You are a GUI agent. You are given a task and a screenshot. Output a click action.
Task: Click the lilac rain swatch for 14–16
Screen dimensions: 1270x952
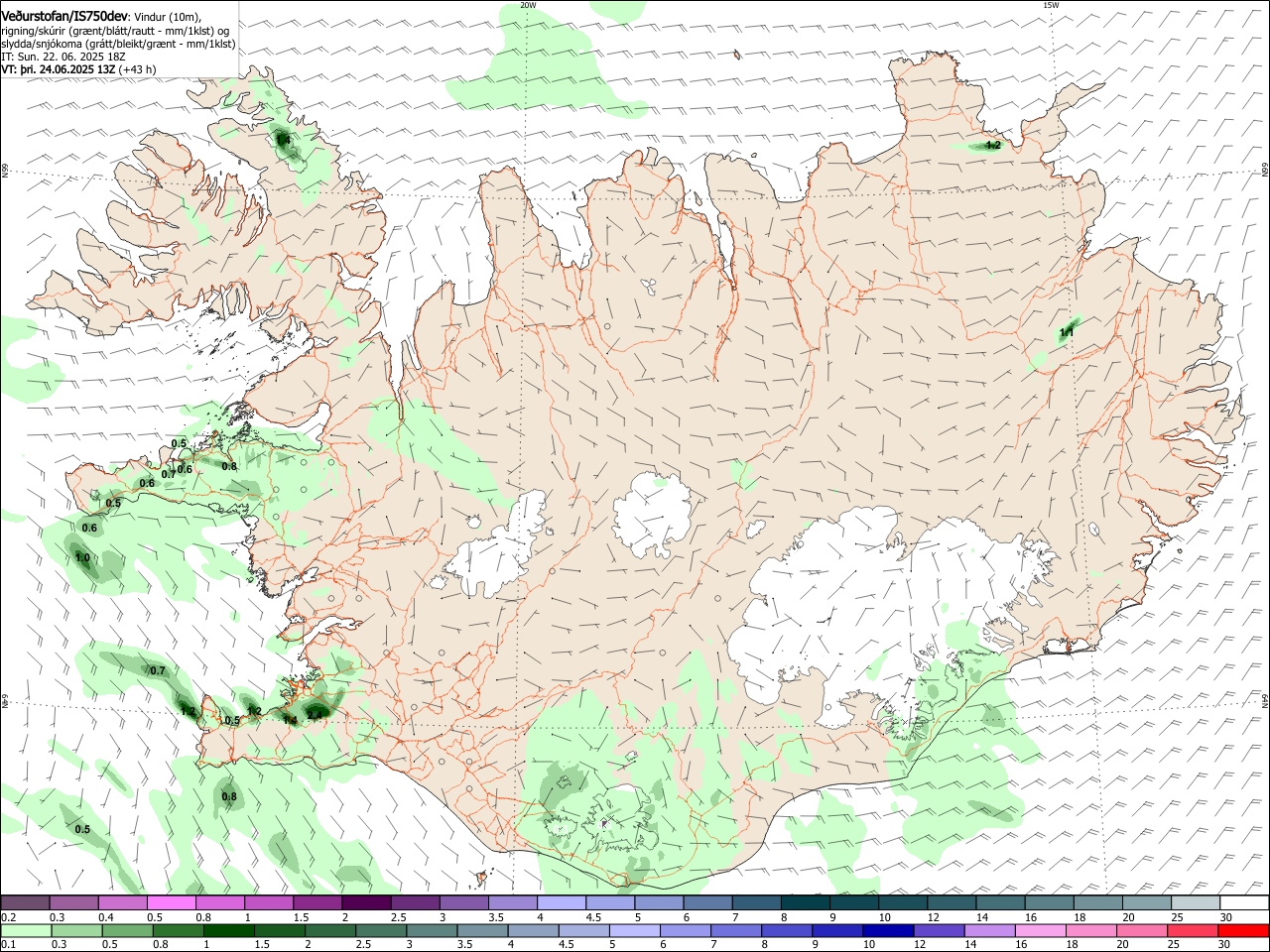(x=990, y=931)
